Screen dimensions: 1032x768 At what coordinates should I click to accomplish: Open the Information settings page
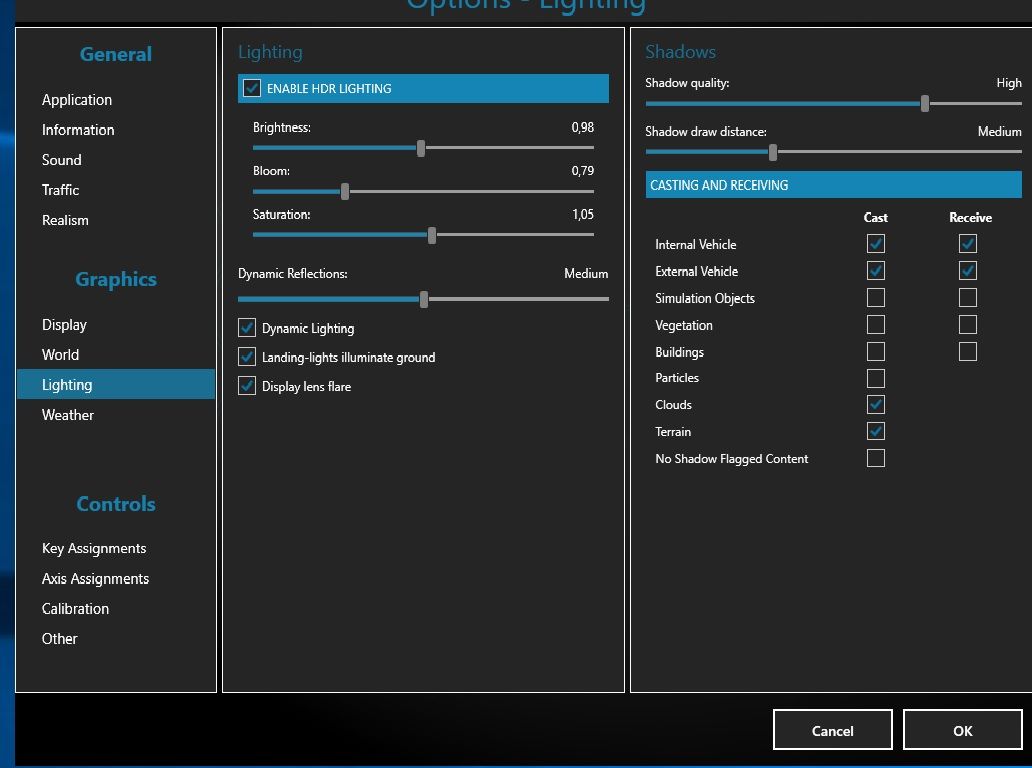click(x=78, y=130)
